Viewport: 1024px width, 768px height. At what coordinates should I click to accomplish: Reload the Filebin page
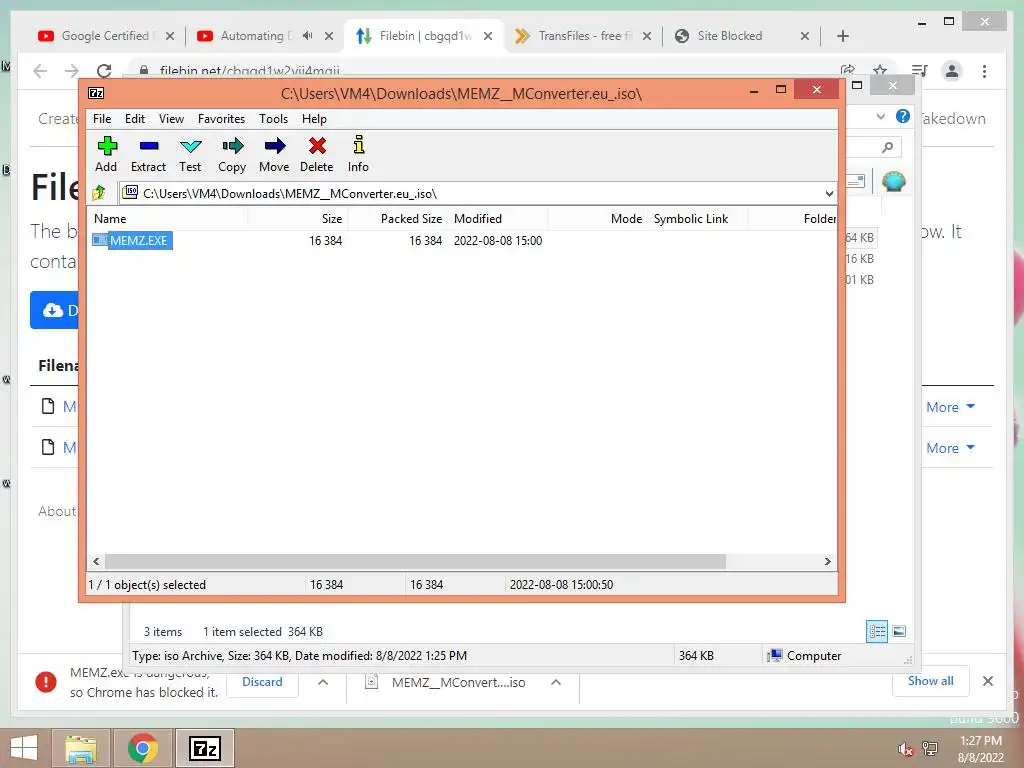tap(104, 71)
